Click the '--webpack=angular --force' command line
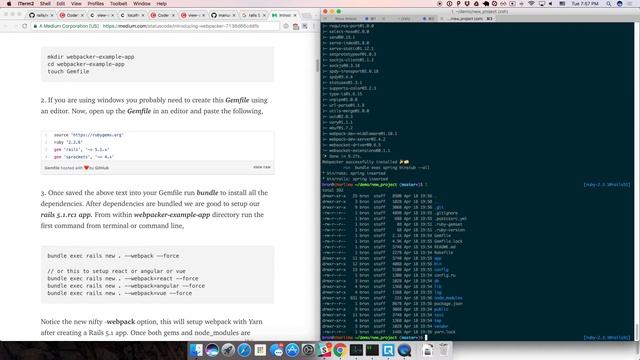 [126, 286]
